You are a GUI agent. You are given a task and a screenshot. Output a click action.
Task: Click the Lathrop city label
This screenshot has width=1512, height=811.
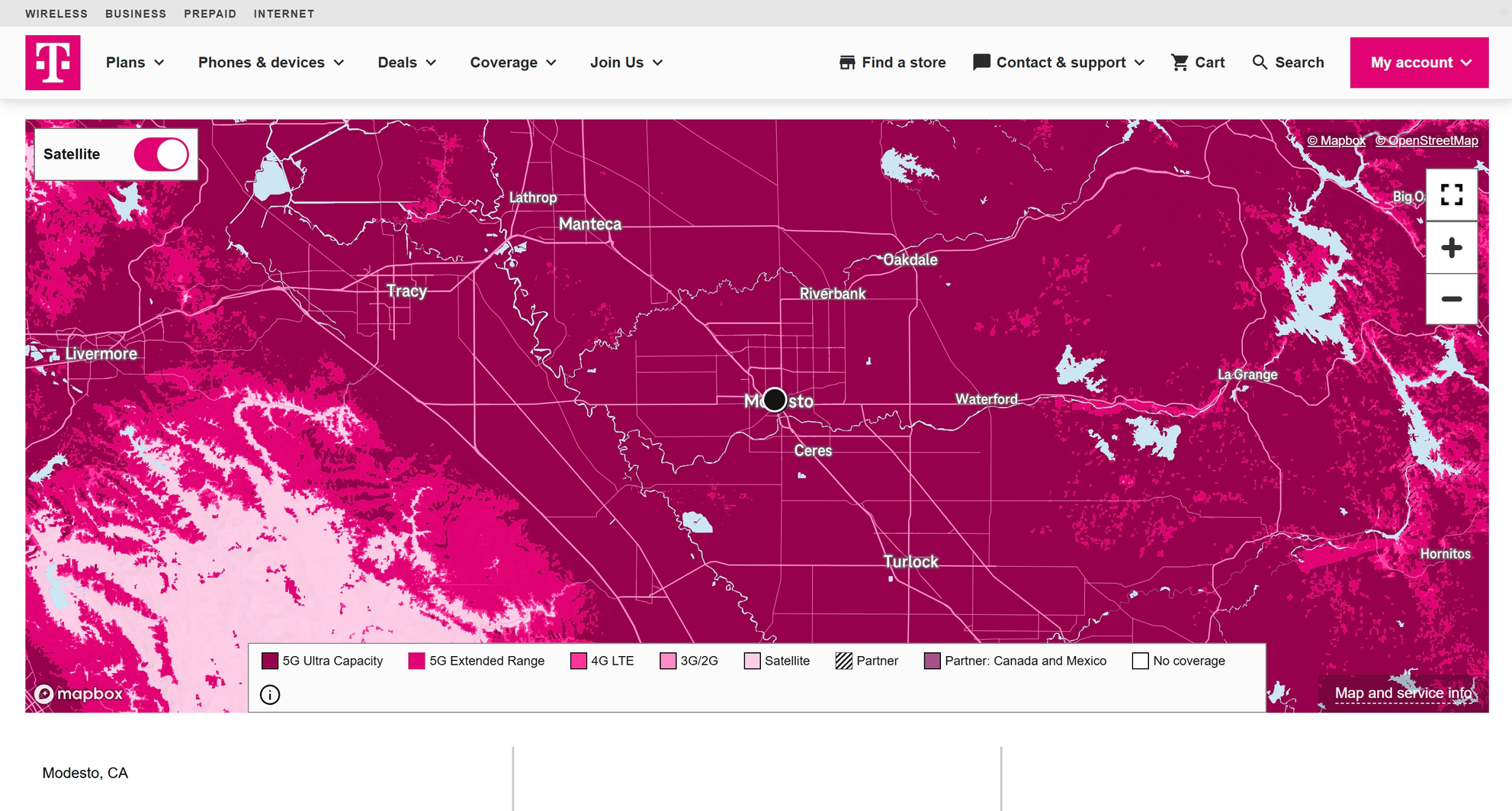point(533,198)
